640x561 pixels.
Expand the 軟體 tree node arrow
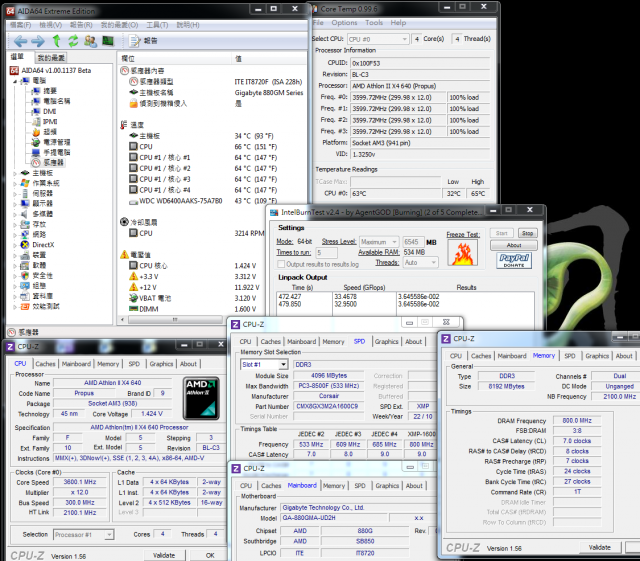click(15, 265)
